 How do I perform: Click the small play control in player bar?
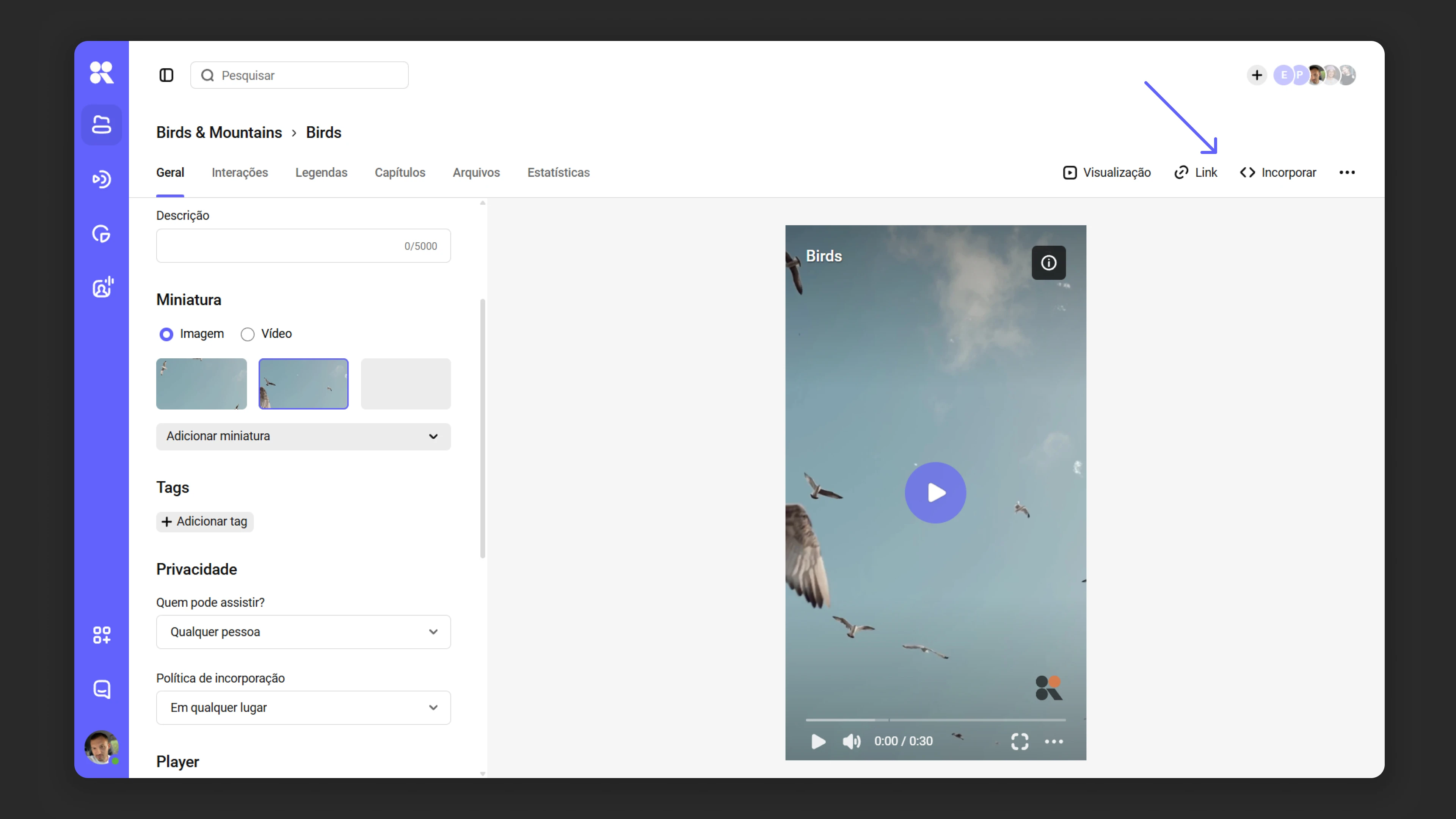[x=818, y=741]
